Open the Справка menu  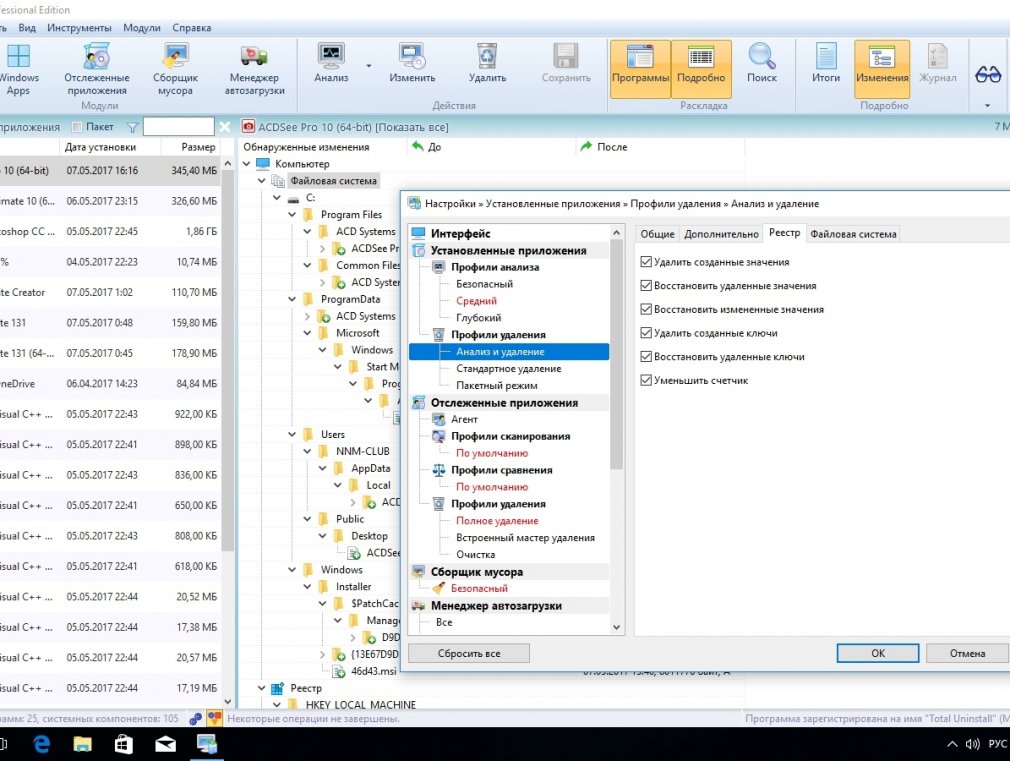(x=191, y=28)
